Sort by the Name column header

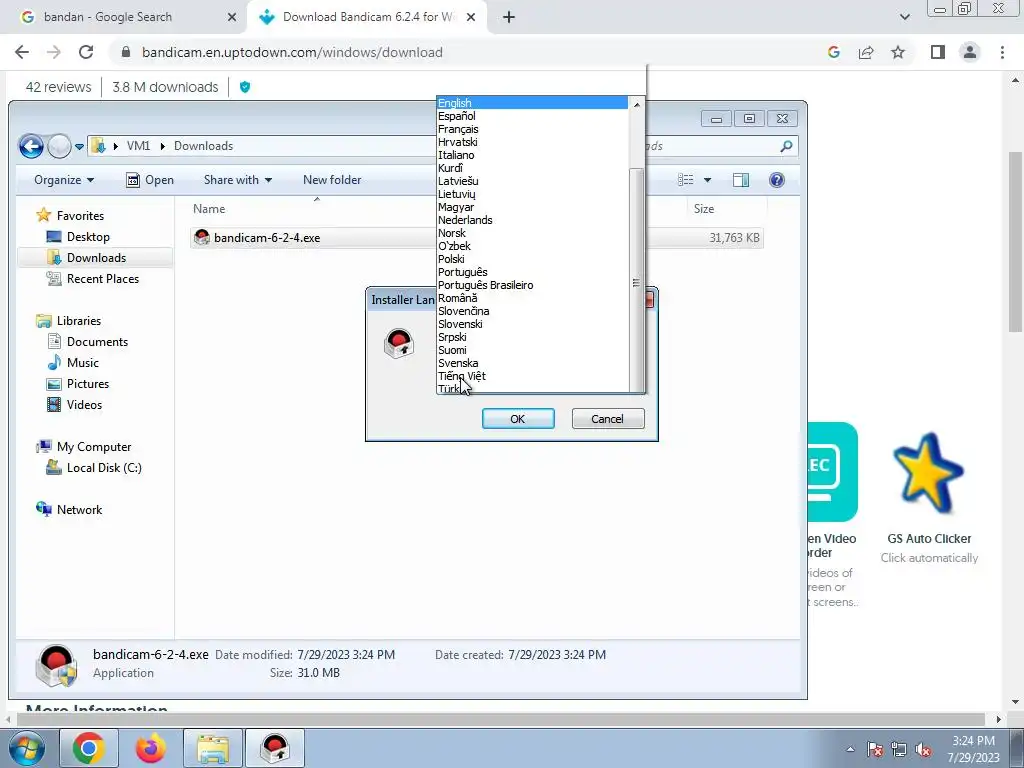tap(209, 209)
